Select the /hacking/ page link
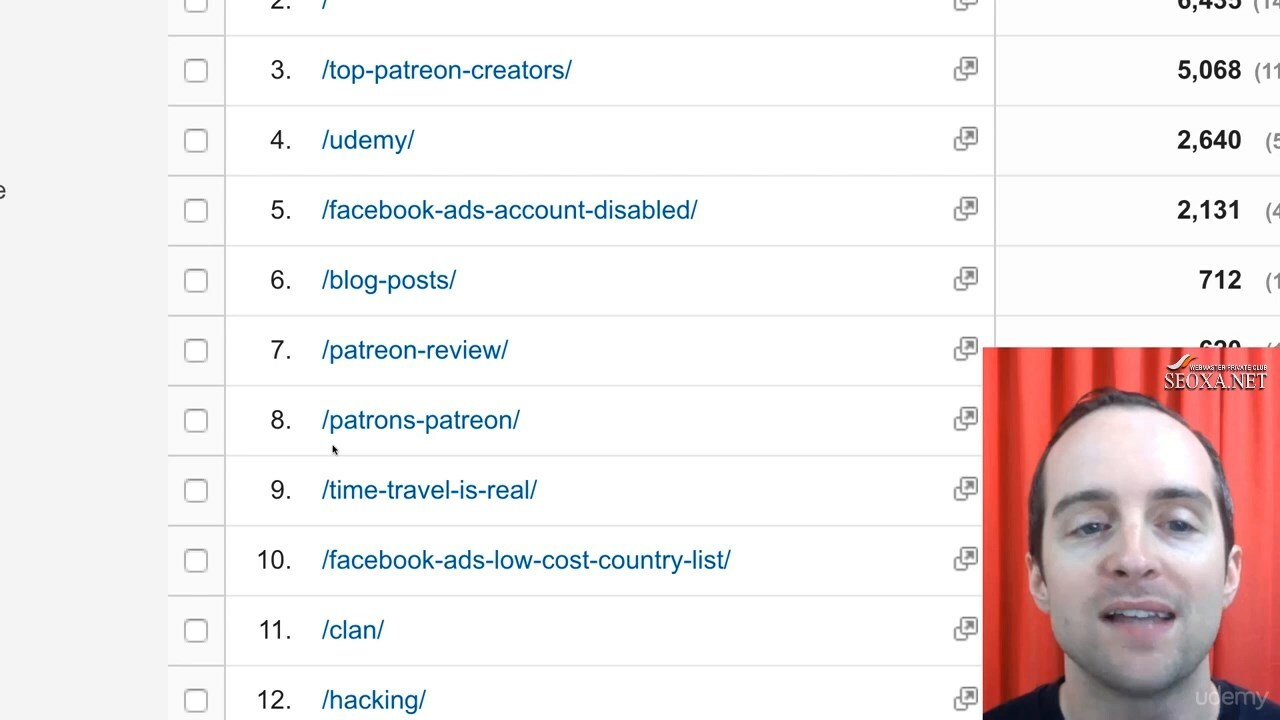The width and height of the screenshot is (1280, 720). (374, 700)
